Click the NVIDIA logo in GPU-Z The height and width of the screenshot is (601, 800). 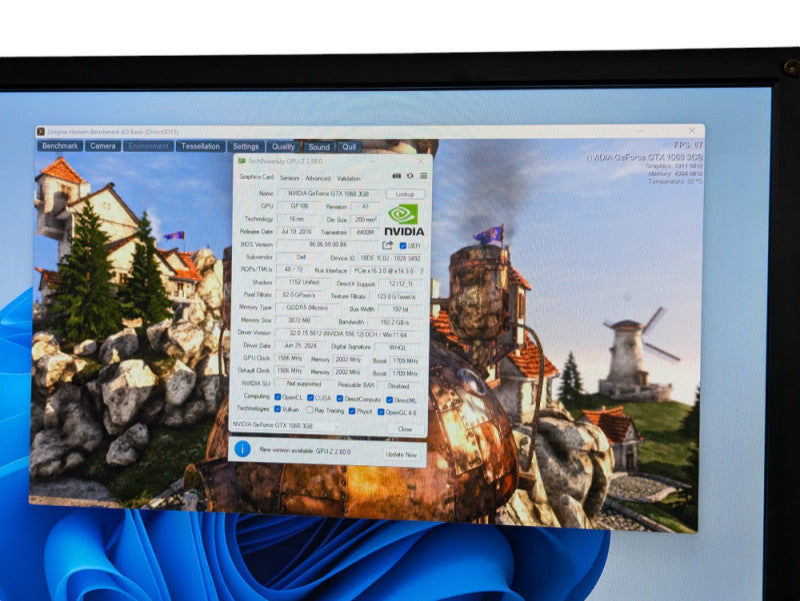[x=404, y=220]
